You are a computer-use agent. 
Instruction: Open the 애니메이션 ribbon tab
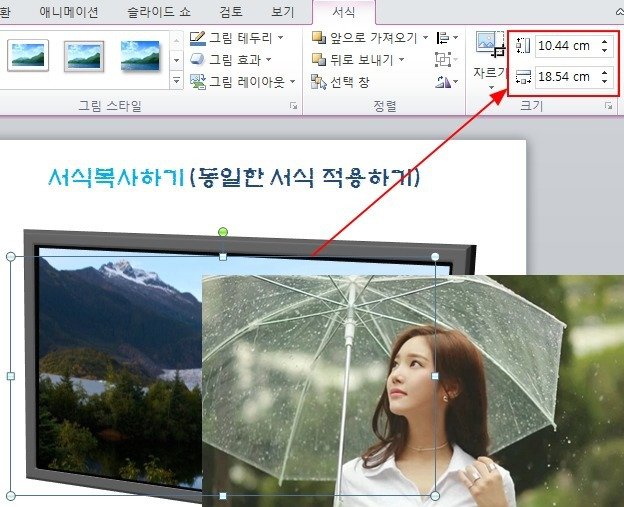coord(68,12)
